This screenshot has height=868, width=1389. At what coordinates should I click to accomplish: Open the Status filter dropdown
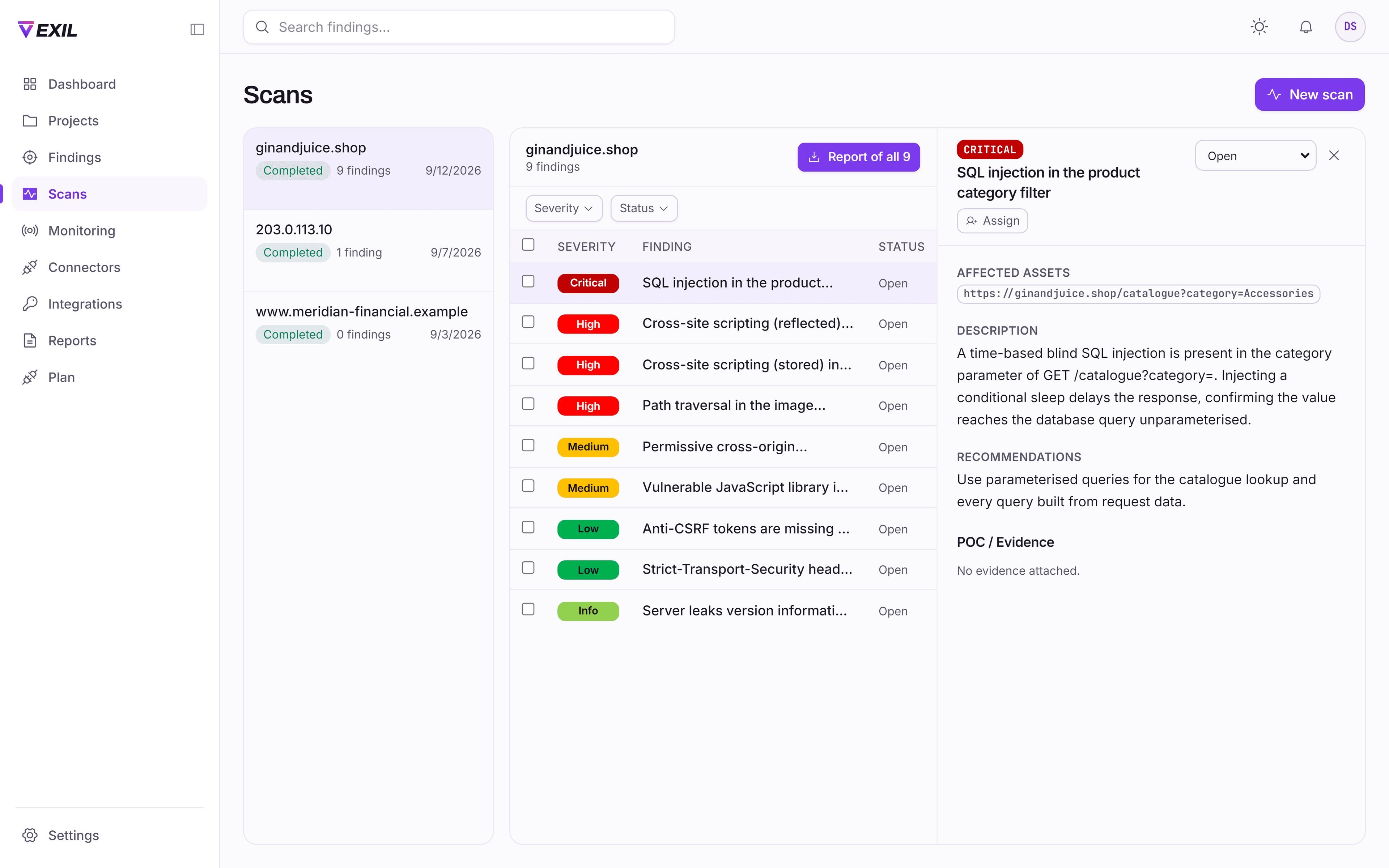pyautogui.click(x=644, y=208)
